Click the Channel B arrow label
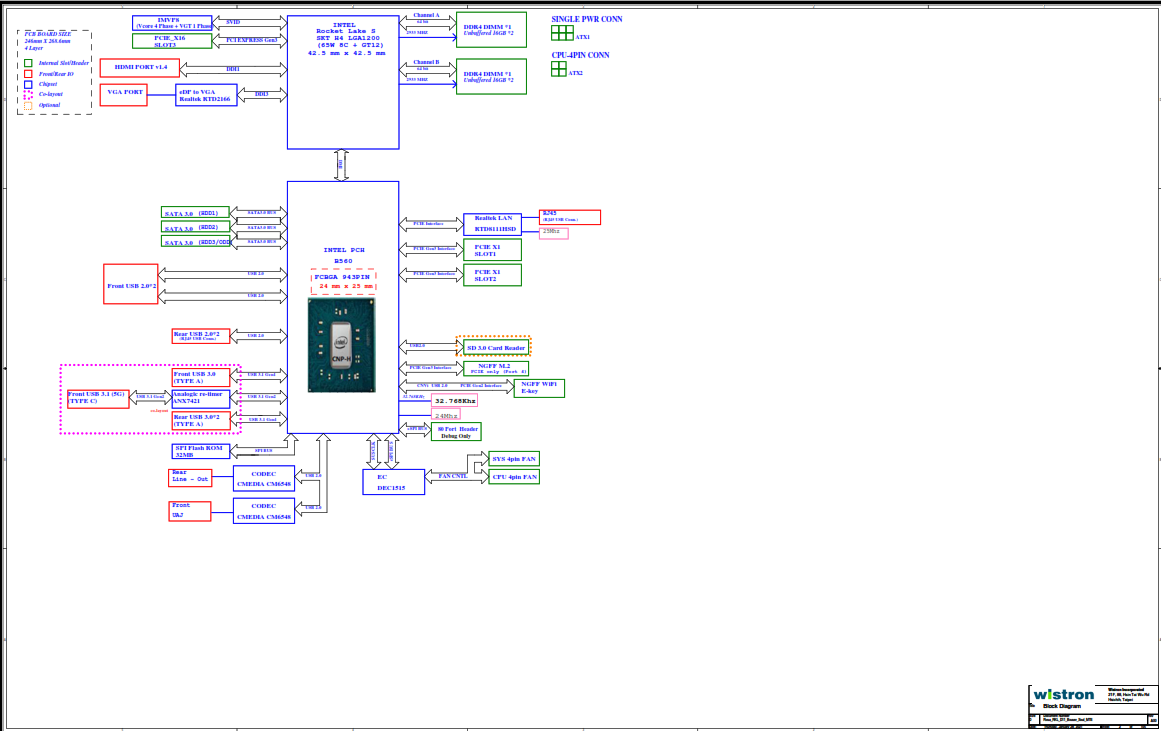The height and width of the screenshot is (731, 1161). pos(426,62)
